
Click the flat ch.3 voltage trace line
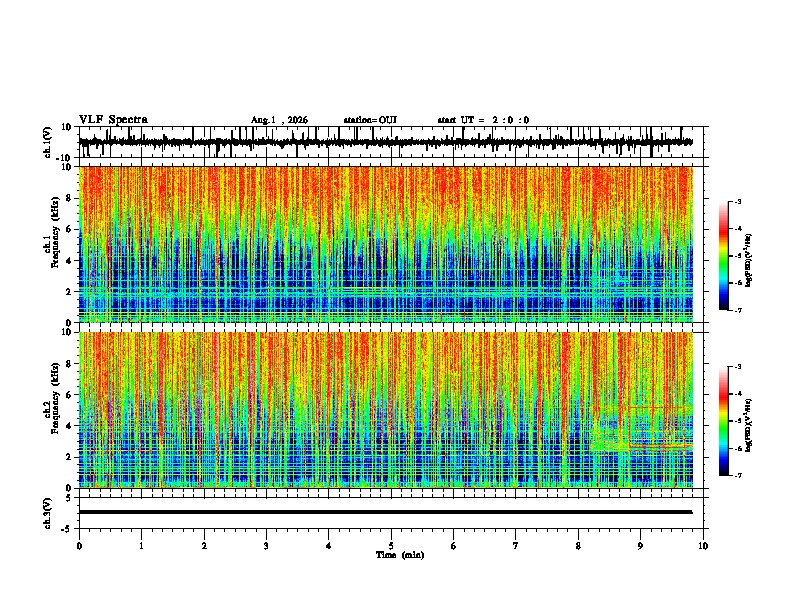[x=385, y=512]
